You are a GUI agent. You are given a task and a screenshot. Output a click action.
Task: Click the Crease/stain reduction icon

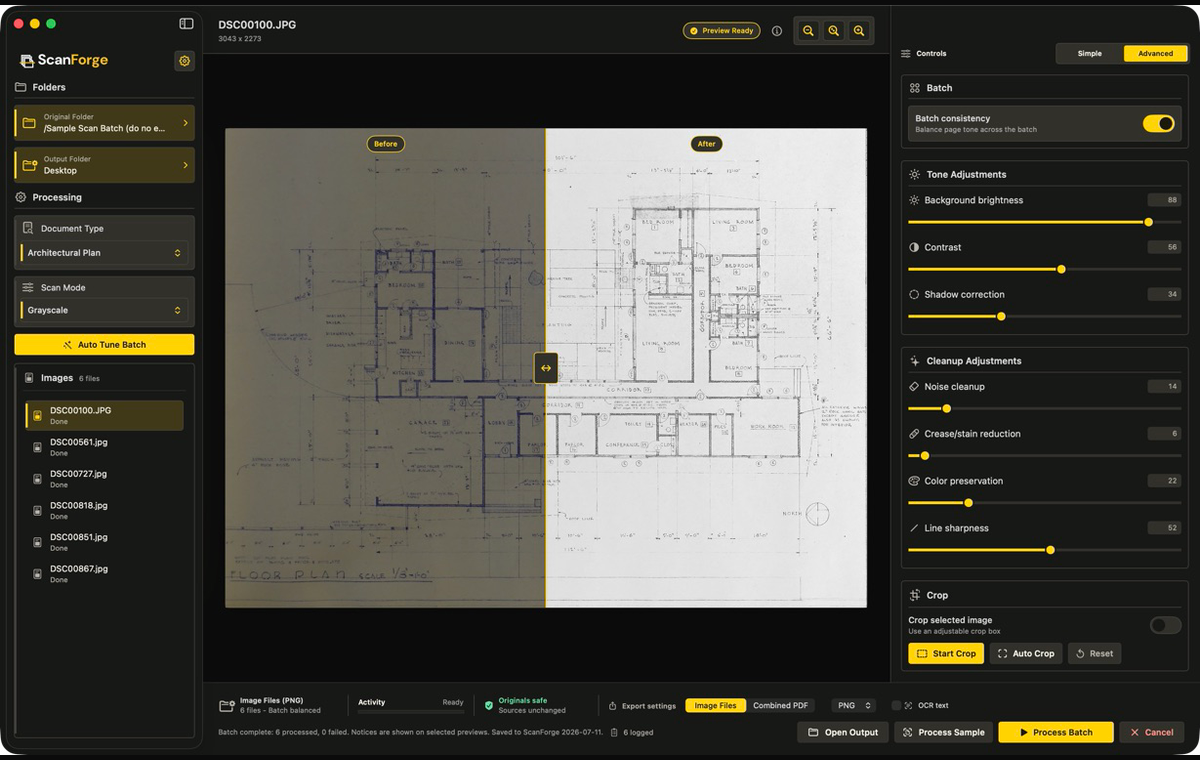pos(914,434)
